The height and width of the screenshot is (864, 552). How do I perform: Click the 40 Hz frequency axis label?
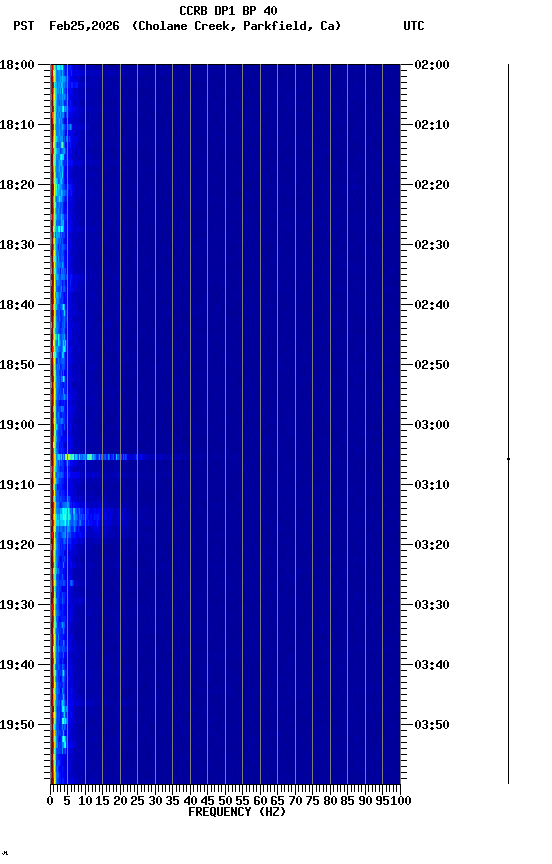tap(190, 801)
